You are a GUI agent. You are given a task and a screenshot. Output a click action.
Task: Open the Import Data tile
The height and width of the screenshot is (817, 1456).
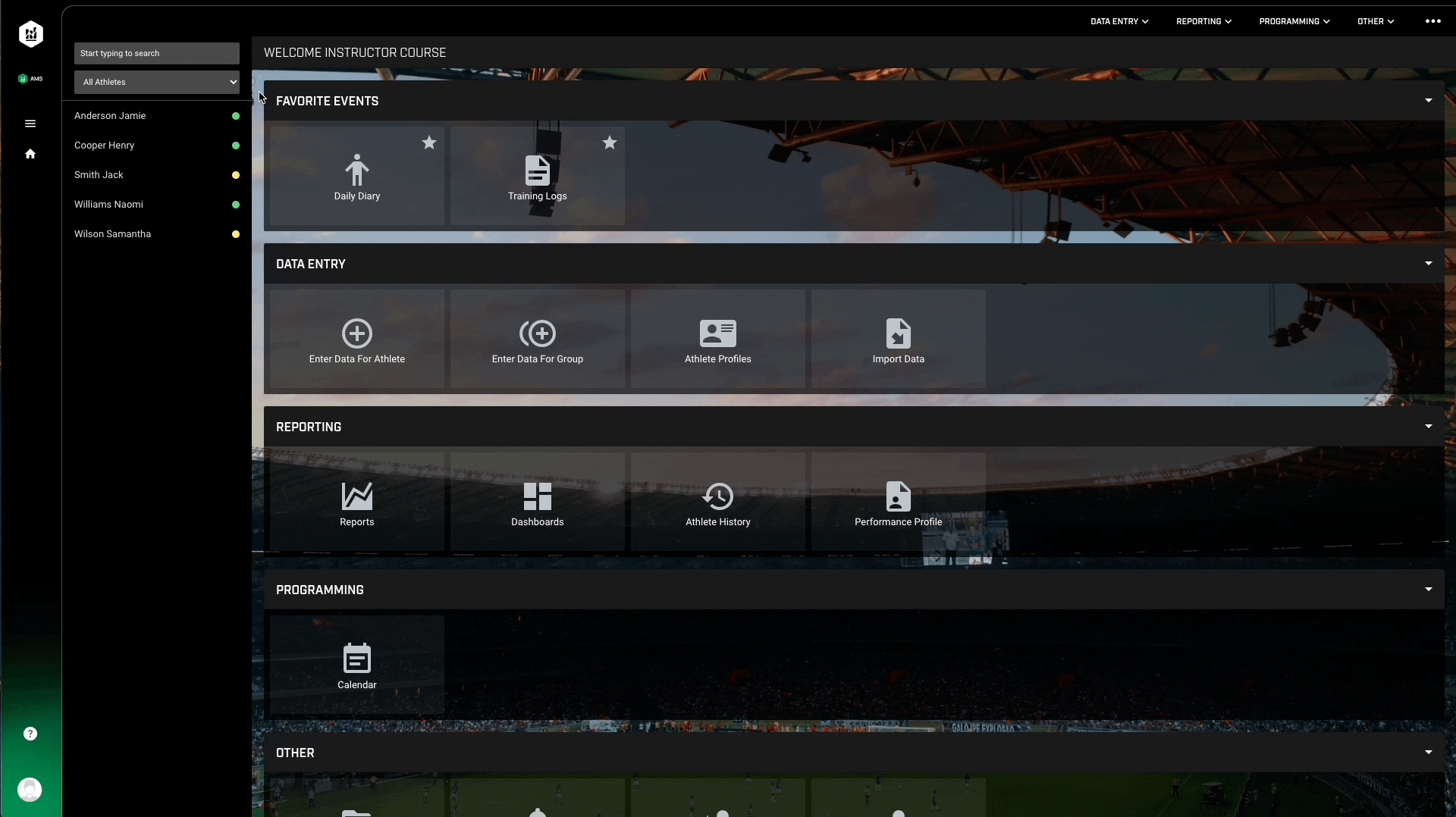tap(898, 340)
